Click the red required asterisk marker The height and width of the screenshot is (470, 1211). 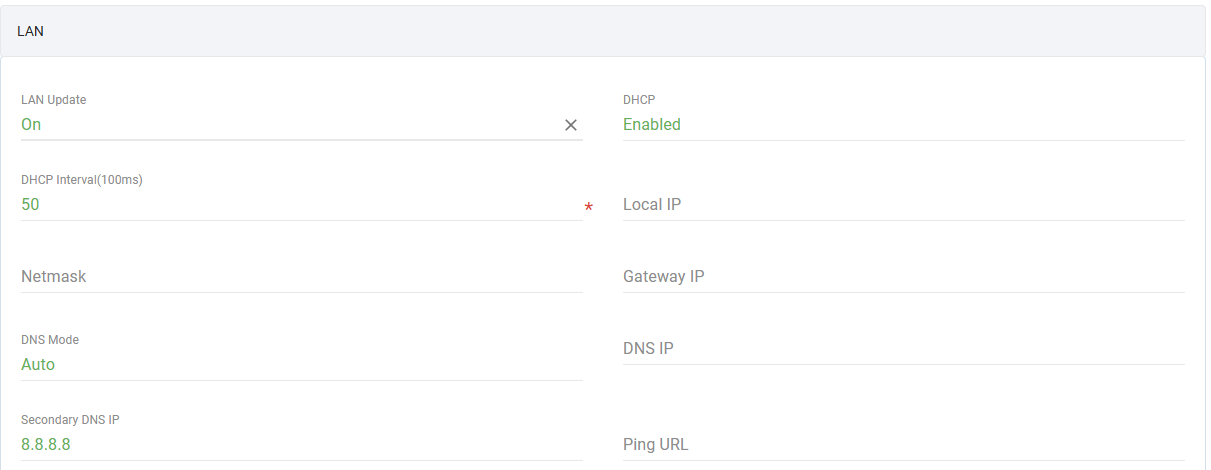[589, 208]
